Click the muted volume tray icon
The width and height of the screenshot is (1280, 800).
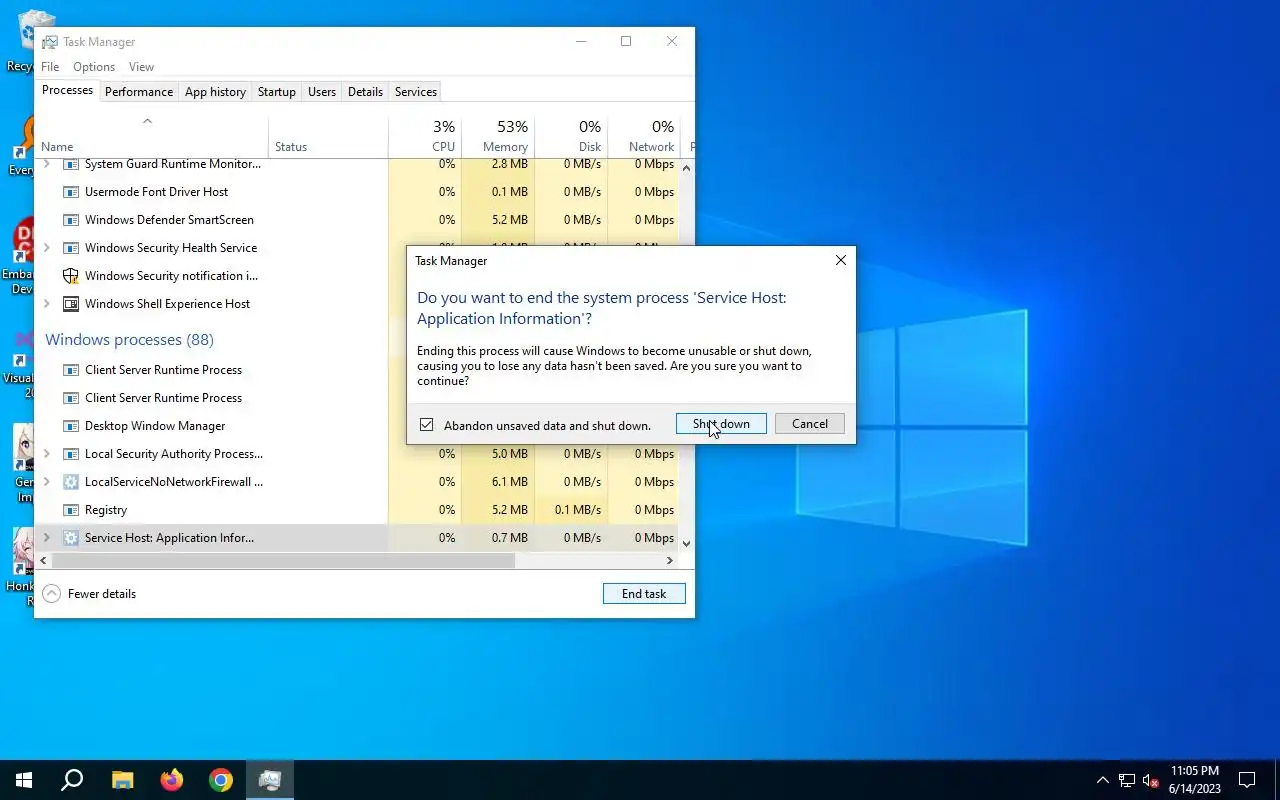tap(1151, 781)
